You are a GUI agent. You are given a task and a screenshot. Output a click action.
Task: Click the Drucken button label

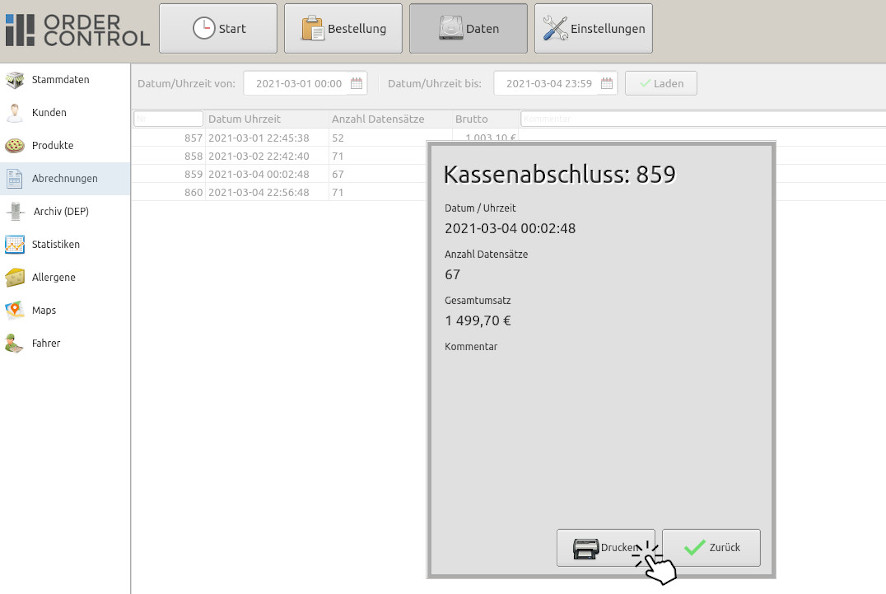pos(620,548)
